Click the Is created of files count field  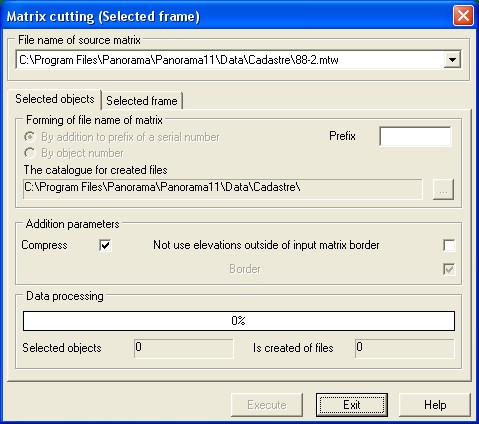pyautogui.click(x=405, y=349)
